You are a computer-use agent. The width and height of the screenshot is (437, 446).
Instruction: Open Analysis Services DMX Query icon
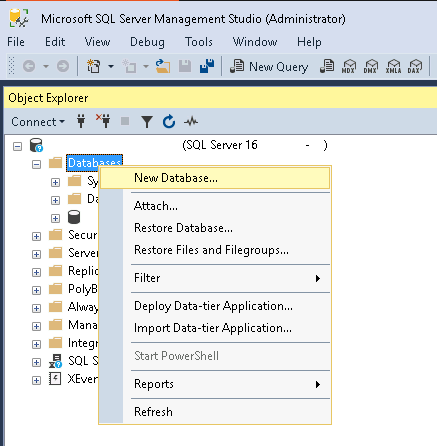[x=371, y=66]
